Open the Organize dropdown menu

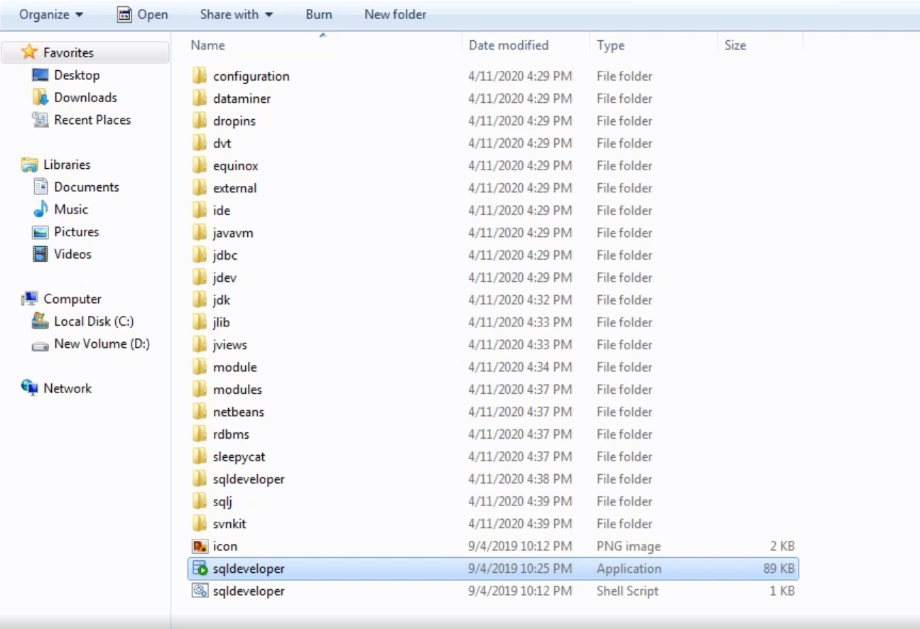click(x=51, y=14)
